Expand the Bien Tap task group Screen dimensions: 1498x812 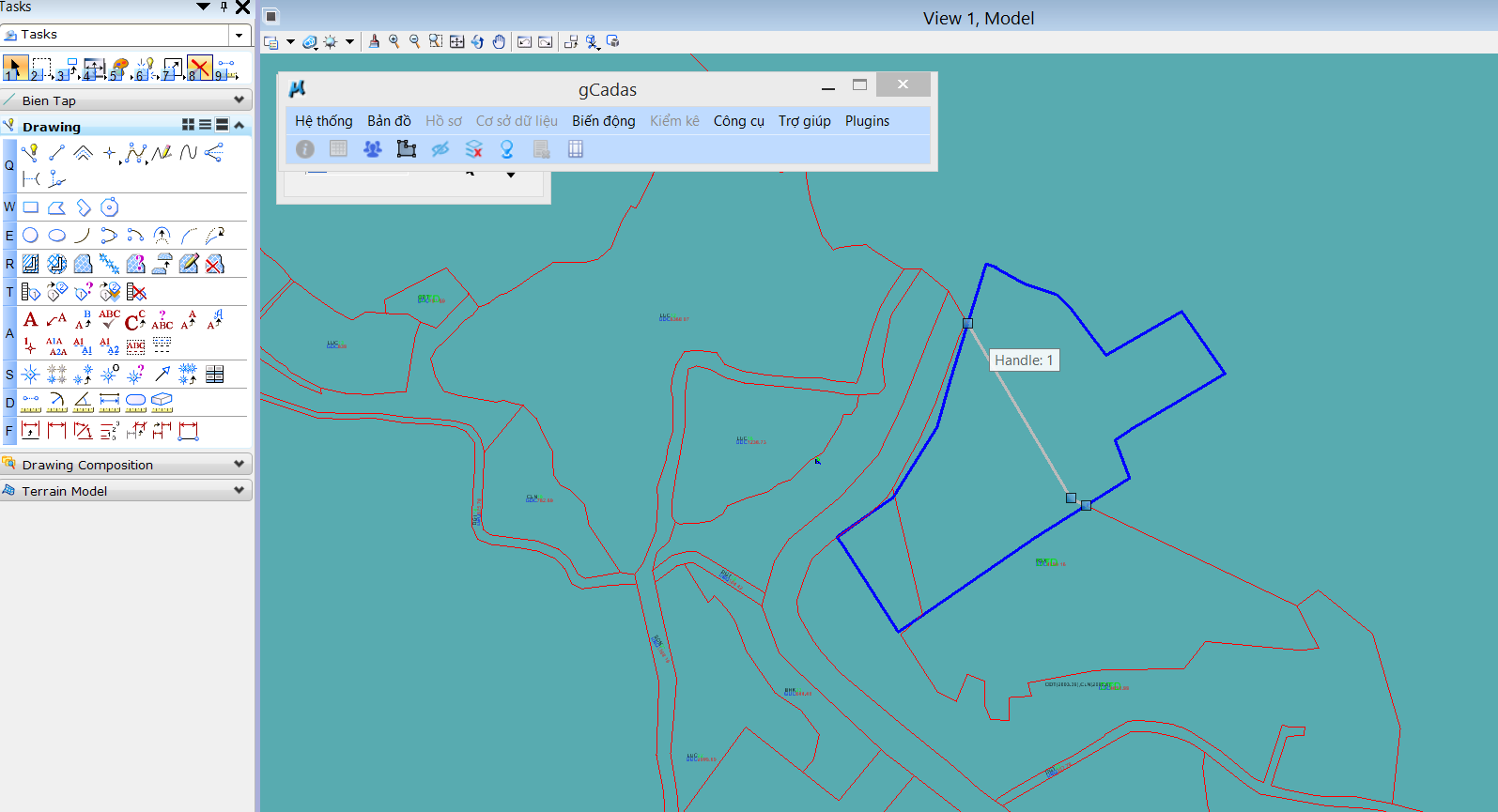(x=239, y=100)
